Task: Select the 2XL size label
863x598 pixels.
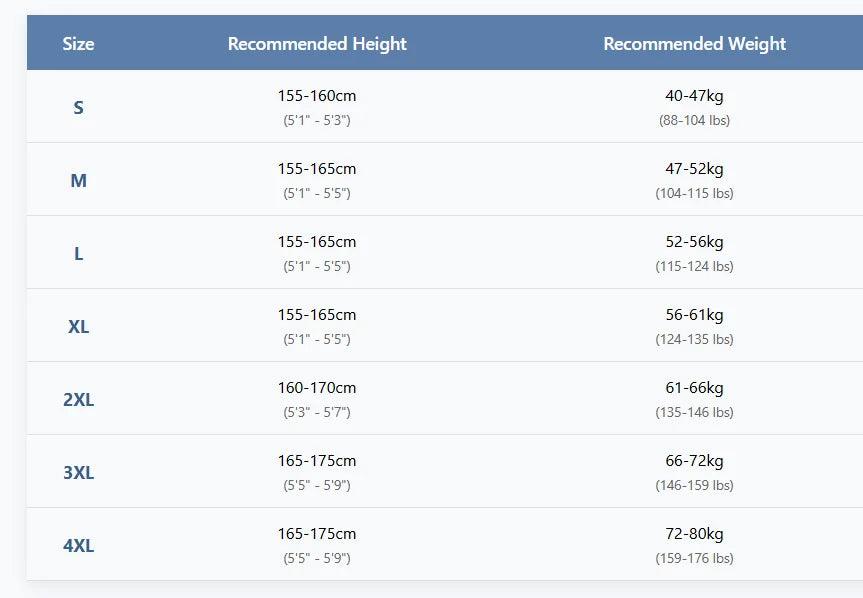Action: tap(78, 400)
